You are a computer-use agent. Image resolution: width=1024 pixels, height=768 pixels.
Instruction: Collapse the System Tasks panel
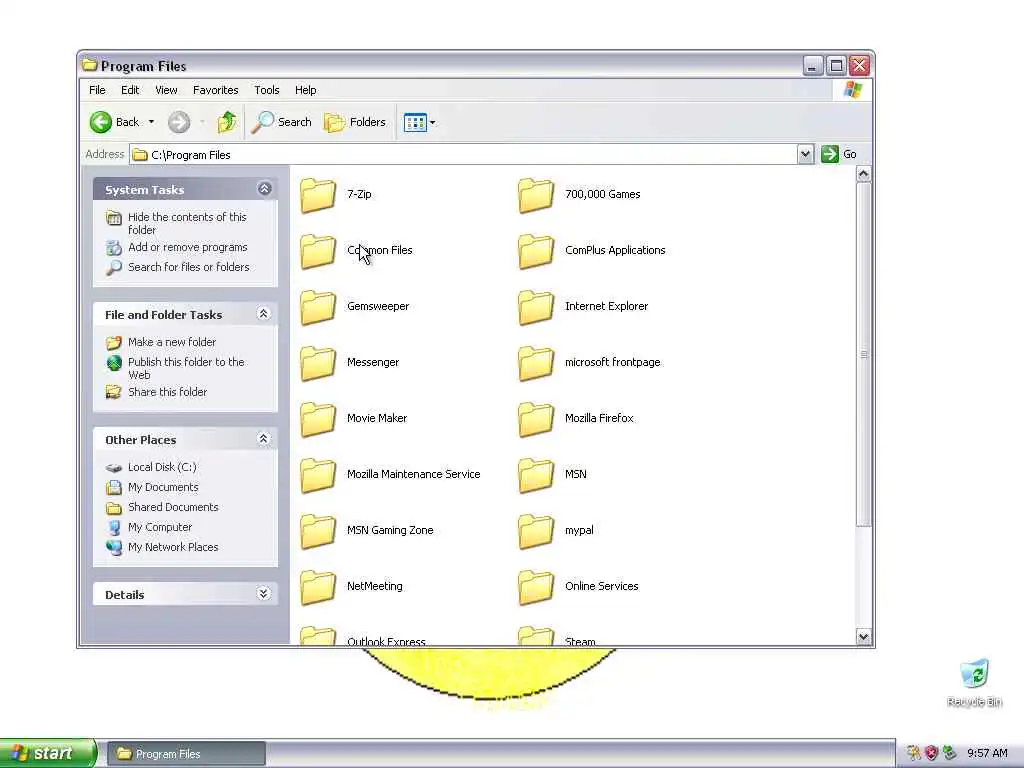tap(264, 189)
